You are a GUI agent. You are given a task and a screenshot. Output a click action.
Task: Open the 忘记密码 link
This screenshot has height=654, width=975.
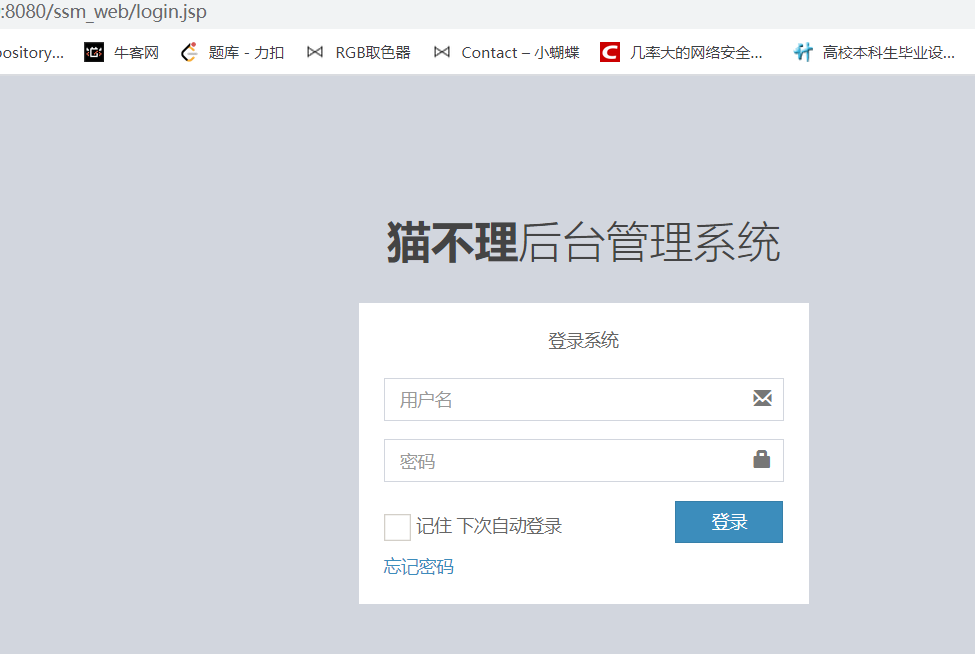point(418,567)
